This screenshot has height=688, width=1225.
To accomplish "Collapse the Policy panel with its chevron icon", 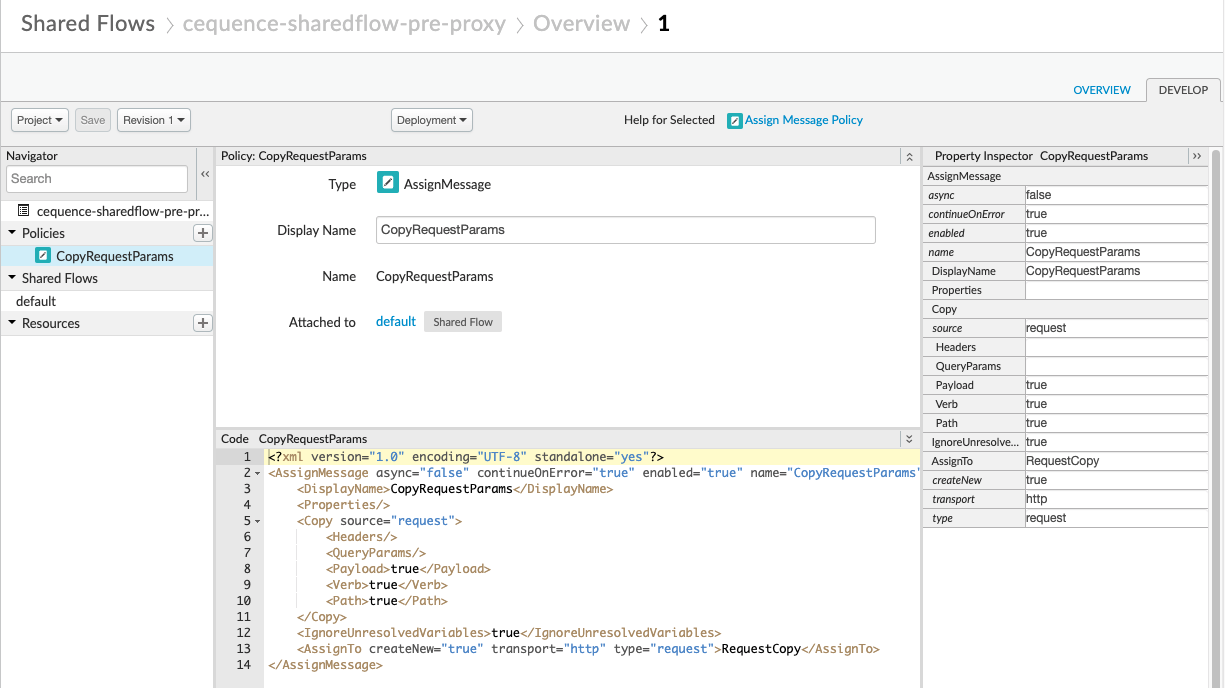I will pos(909,156).
